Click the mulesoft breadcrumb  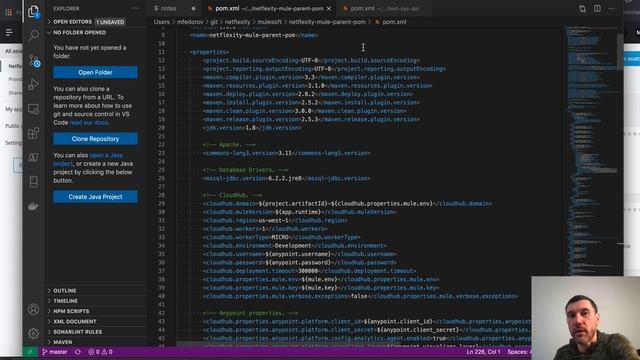(269, 22)
